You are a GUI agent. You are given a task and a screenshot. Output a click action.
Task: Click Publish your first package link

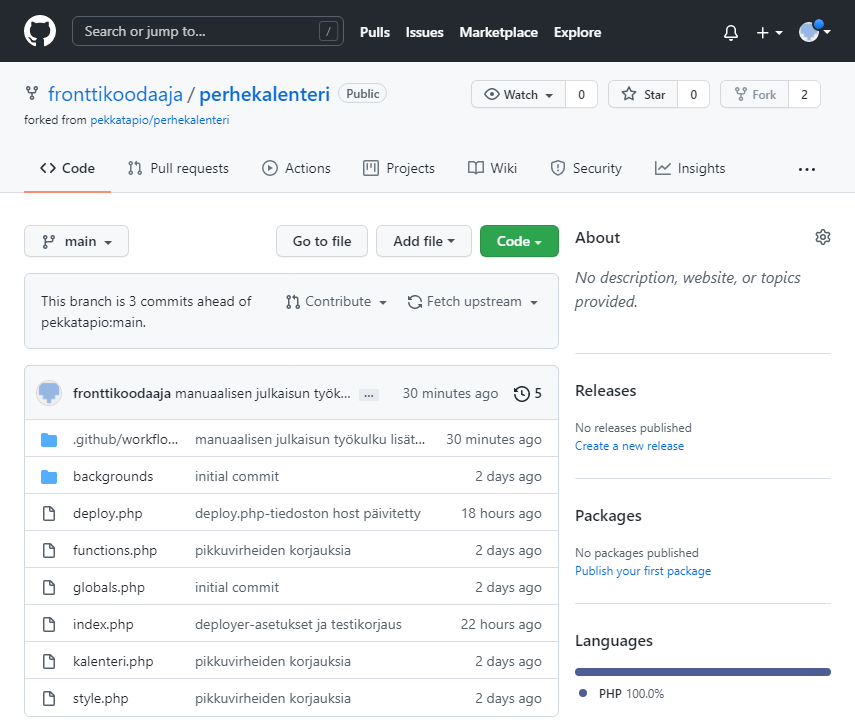(x=643, y=570)
